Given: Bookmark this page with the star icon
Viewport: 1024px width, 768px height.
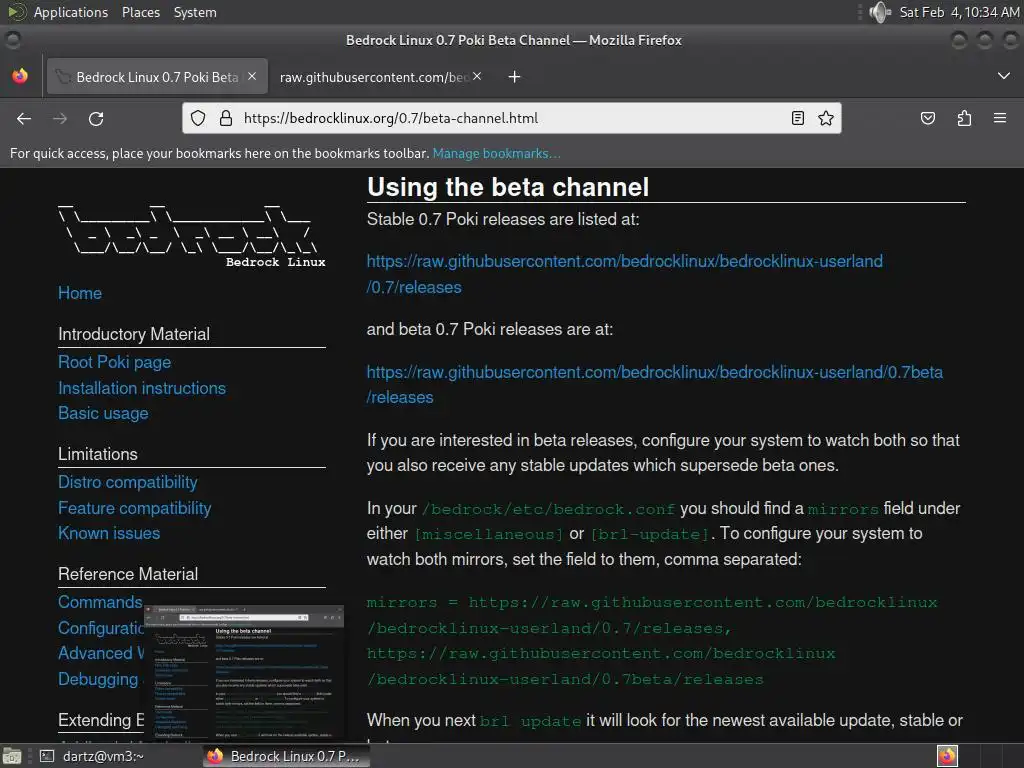Looking at the screenshot, I should pos(825,118).
